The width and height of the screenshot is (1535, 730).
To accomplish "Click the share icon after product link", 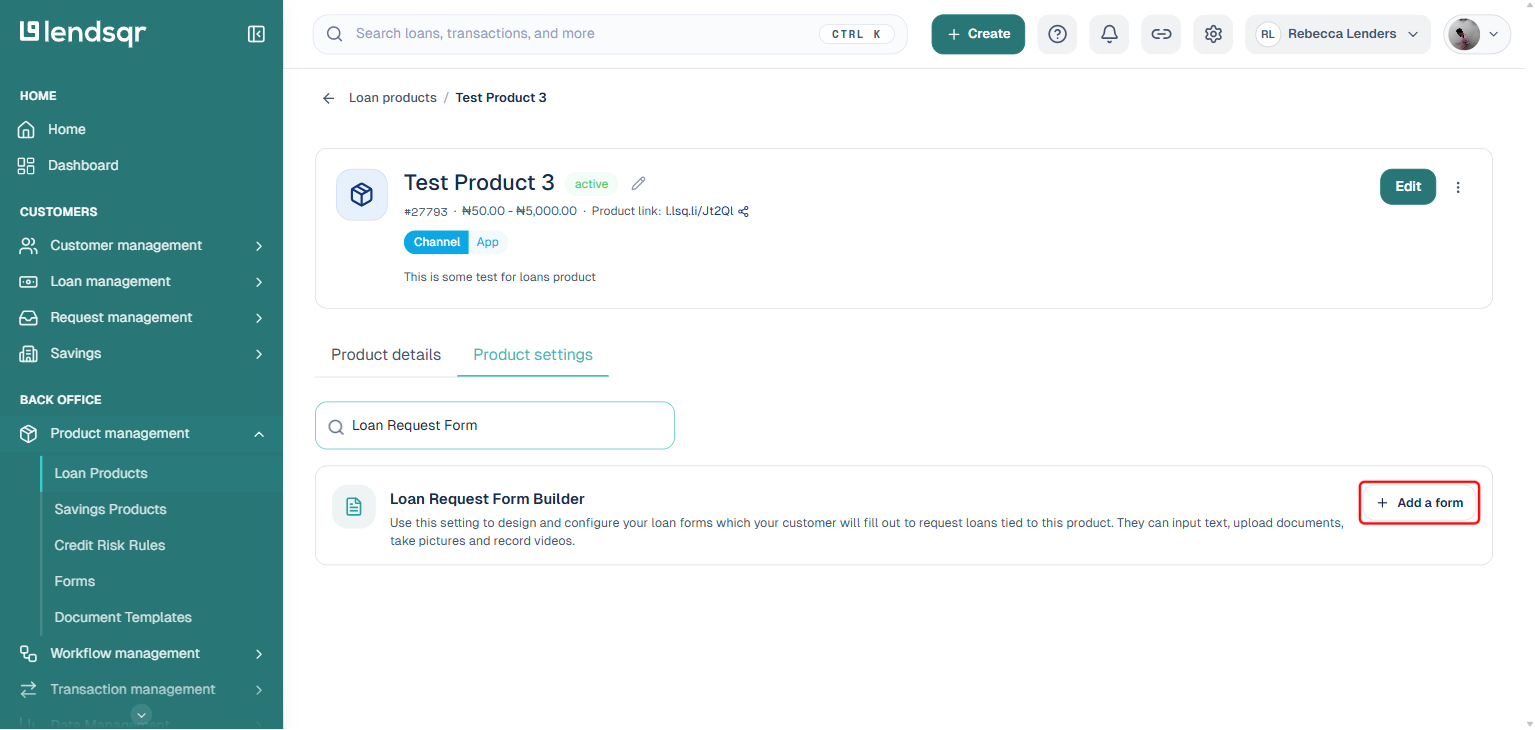I will click(x=743, y=211).
